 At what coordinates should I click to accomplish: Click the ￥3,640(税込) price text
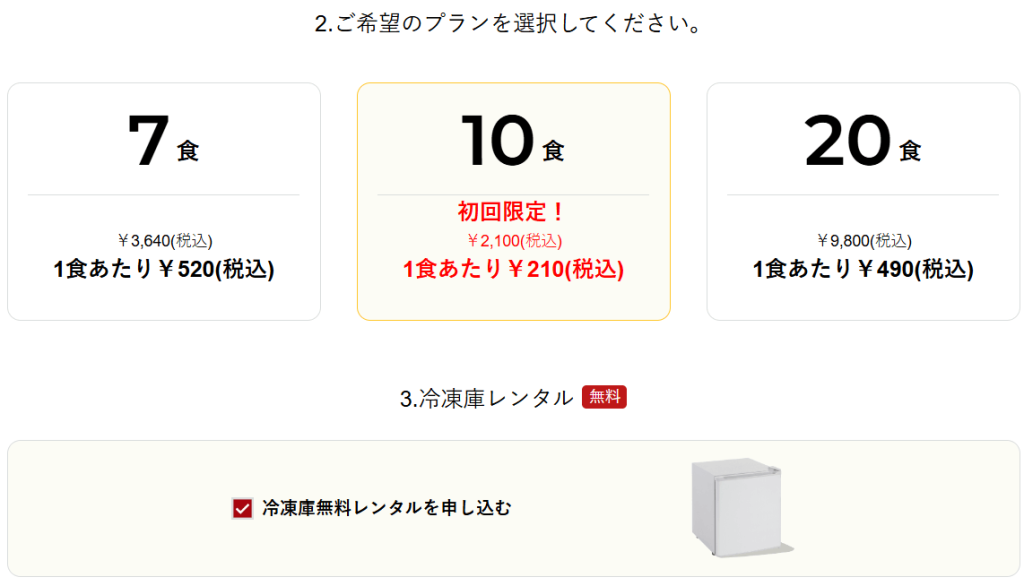click(164, 240)
